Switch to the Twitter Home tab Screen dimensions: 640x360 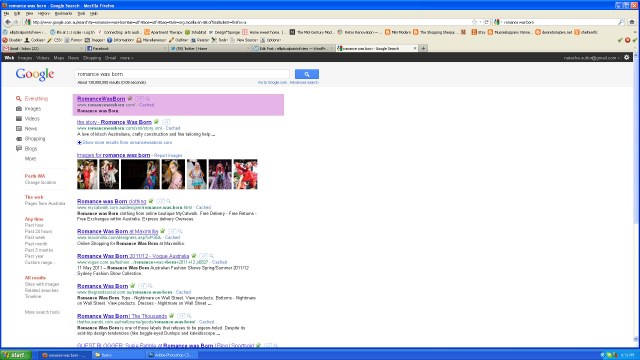pyautogui.click(x=209, y=48)
